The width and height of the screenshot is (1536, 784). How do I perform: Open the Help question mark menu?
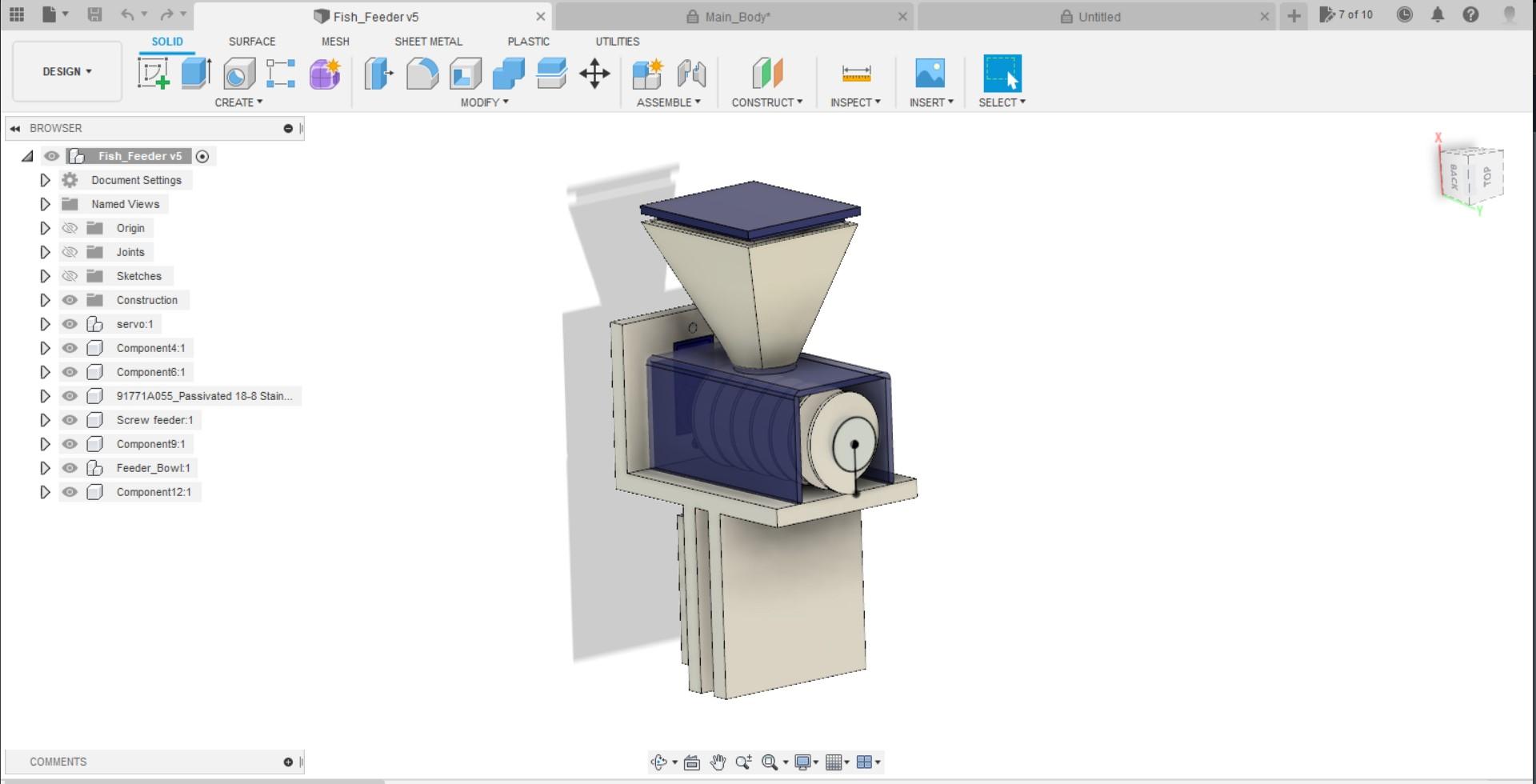(1470, 14)
